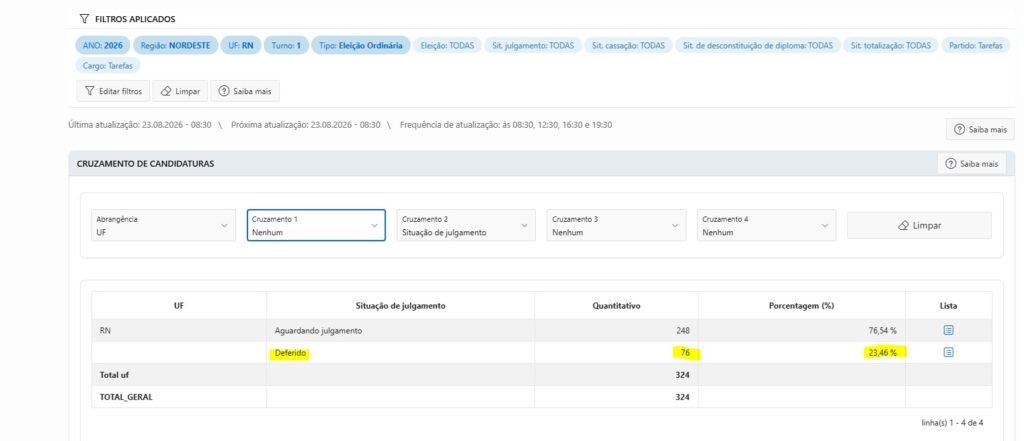Click the quantity value 76

coord(686,353)
